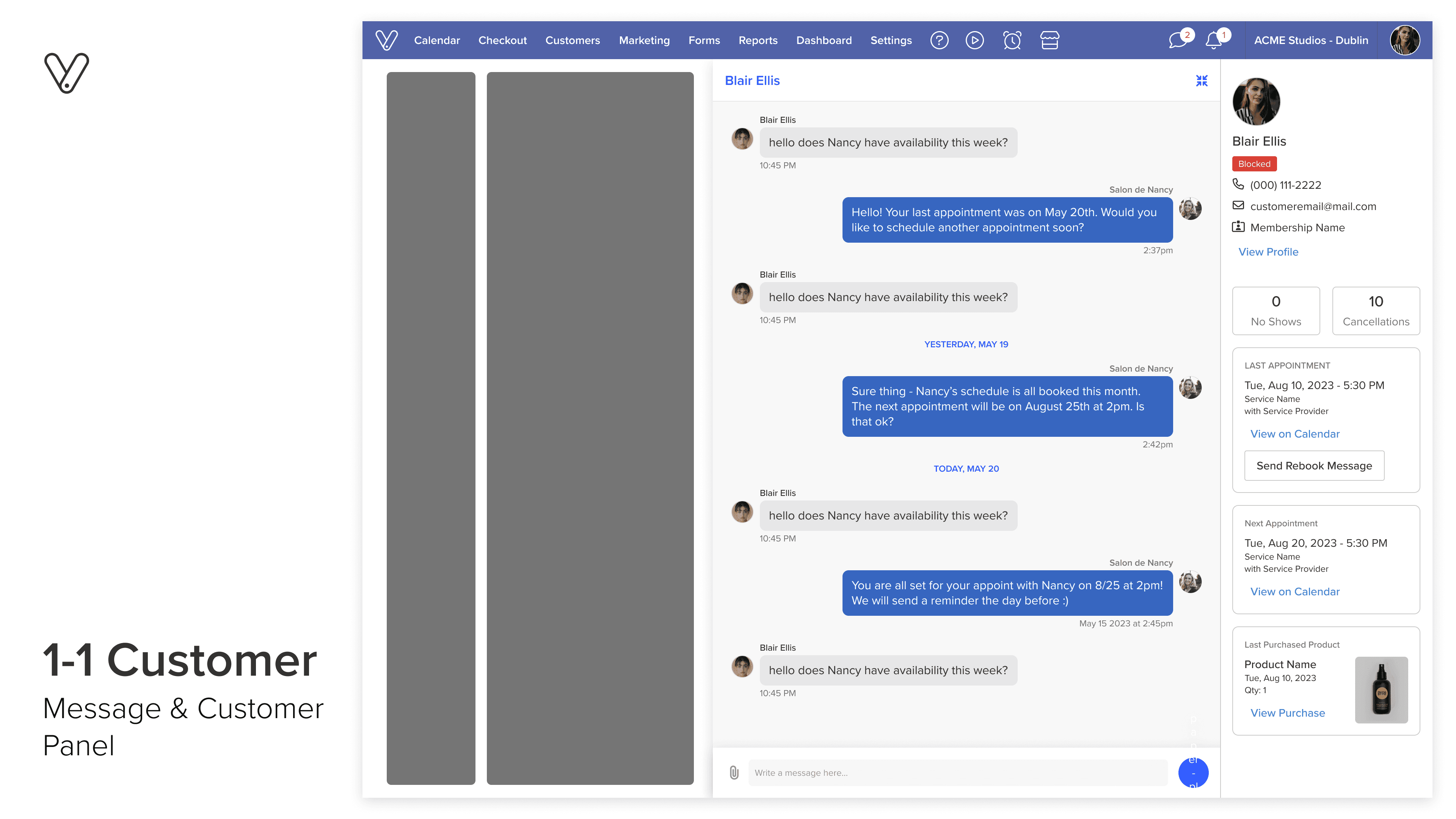Click the View Purchase link
Screen dimensions: 1456x819
1287,713
